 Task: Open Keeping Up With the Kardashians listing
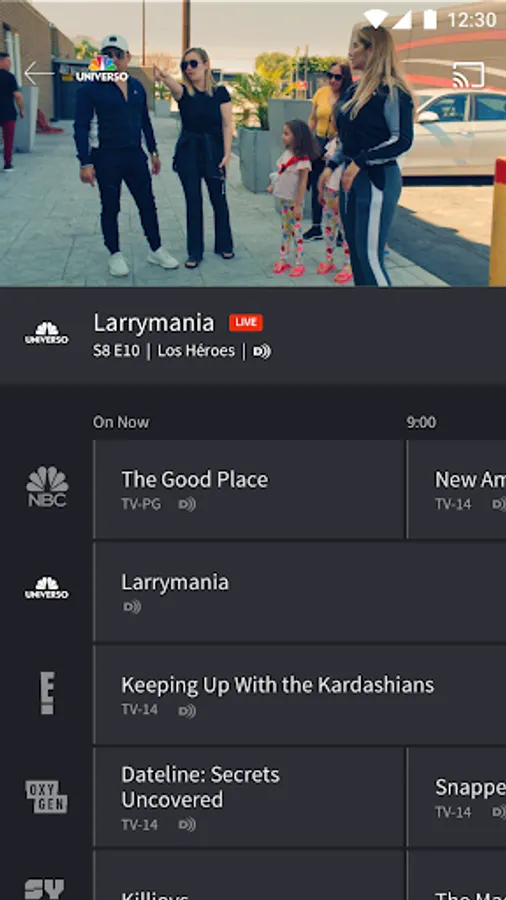click(x=300, y=695)
